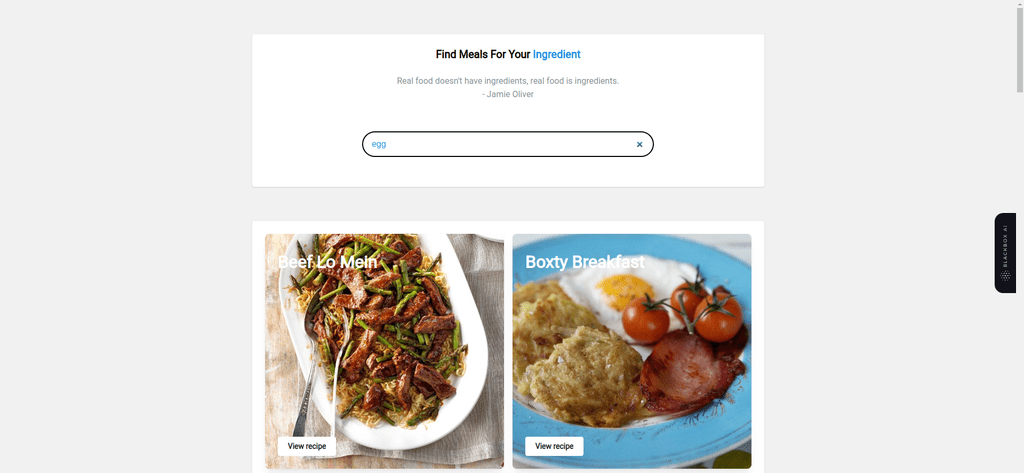View recipe for Boxty Breakfast
This screenshot has width=1024, height=473.
point(554,446)
